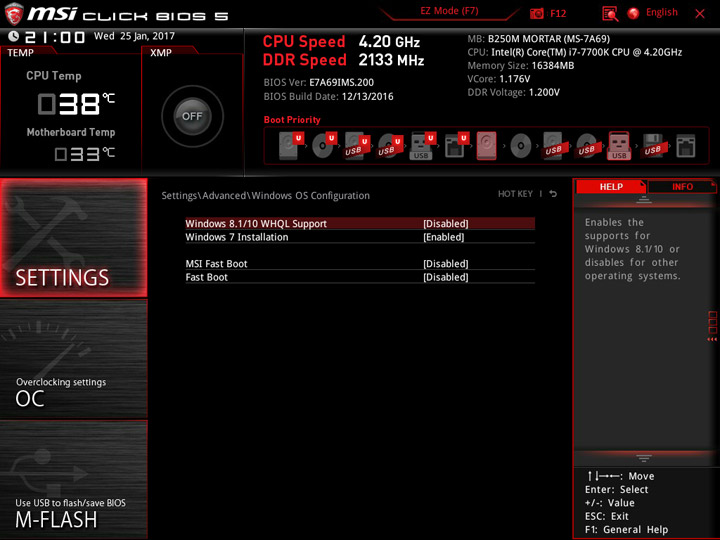The height and width of the screenshot is (540, 720).
Task: Click the MSI dragon shield logo
Action: (14, 14)
